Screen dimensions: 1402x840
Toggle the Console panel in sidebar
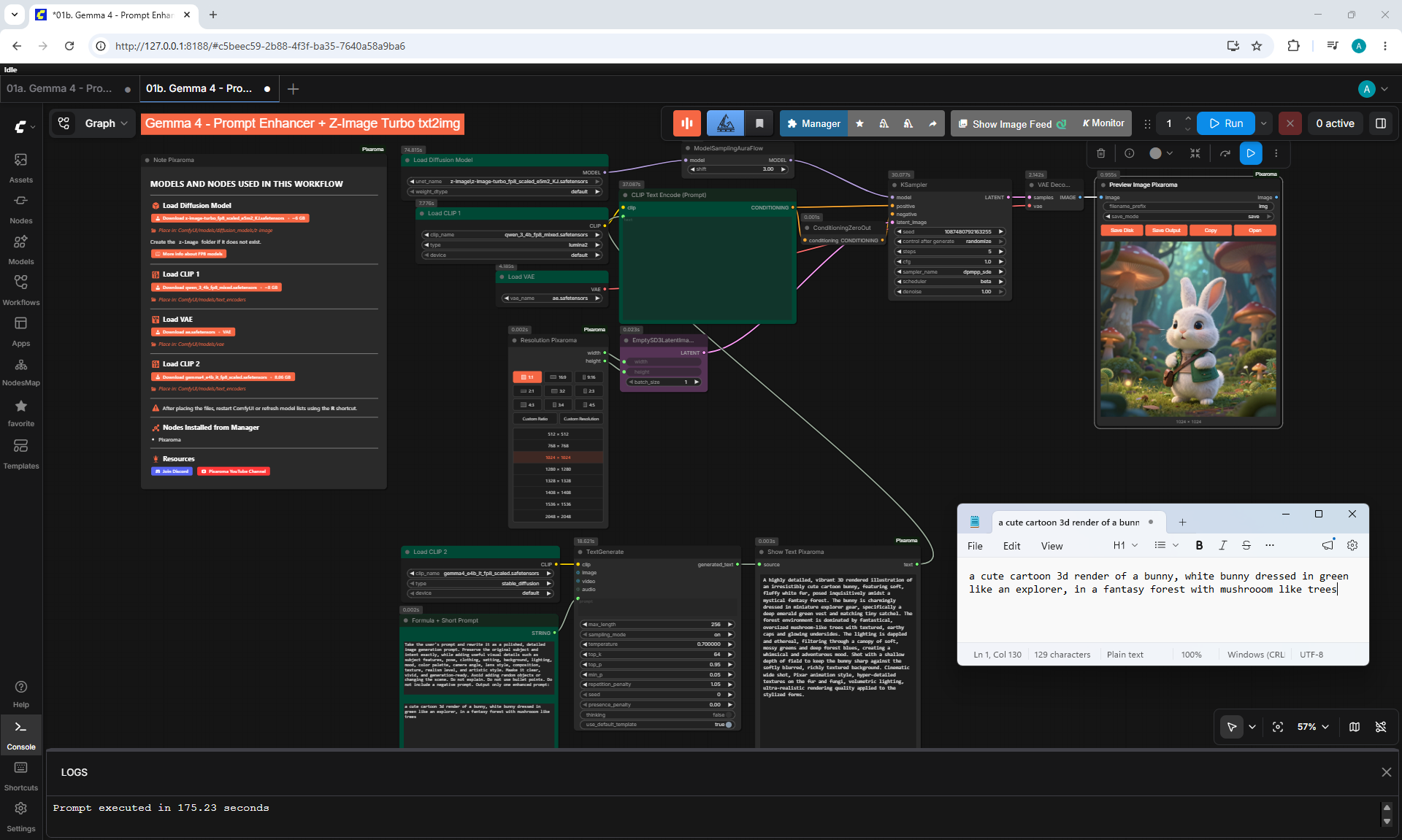coord(20,734)
